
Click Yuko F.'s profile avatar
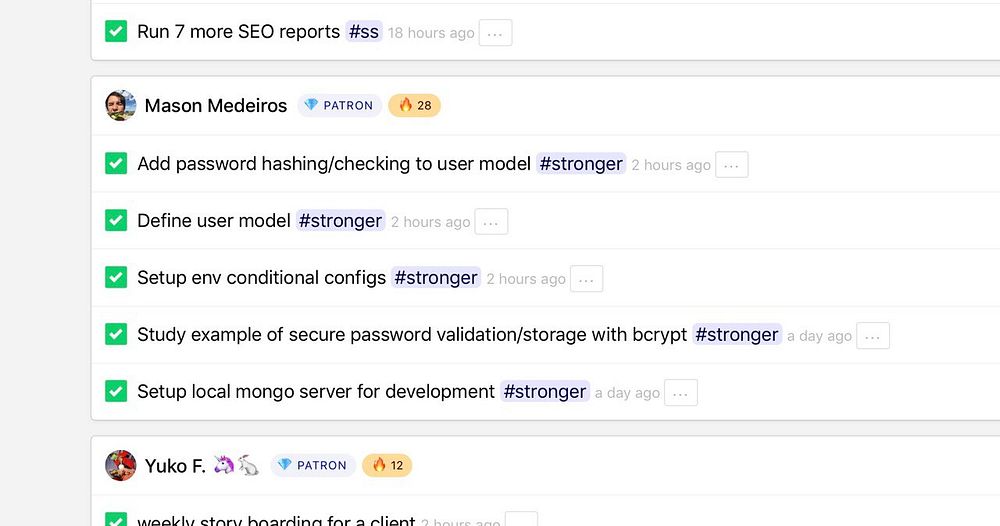click(x=121, y=465)
